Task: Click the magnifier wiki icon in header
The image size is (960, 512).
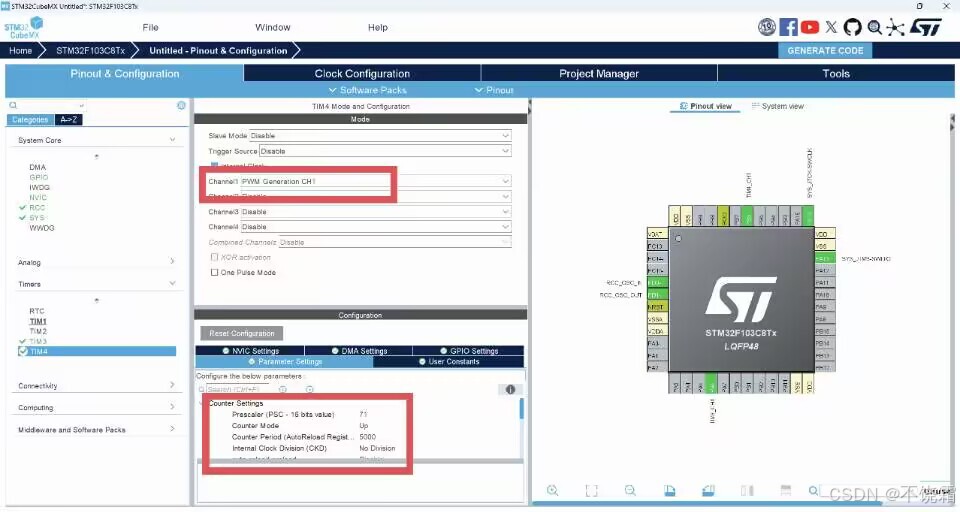Action: [874, 27]
